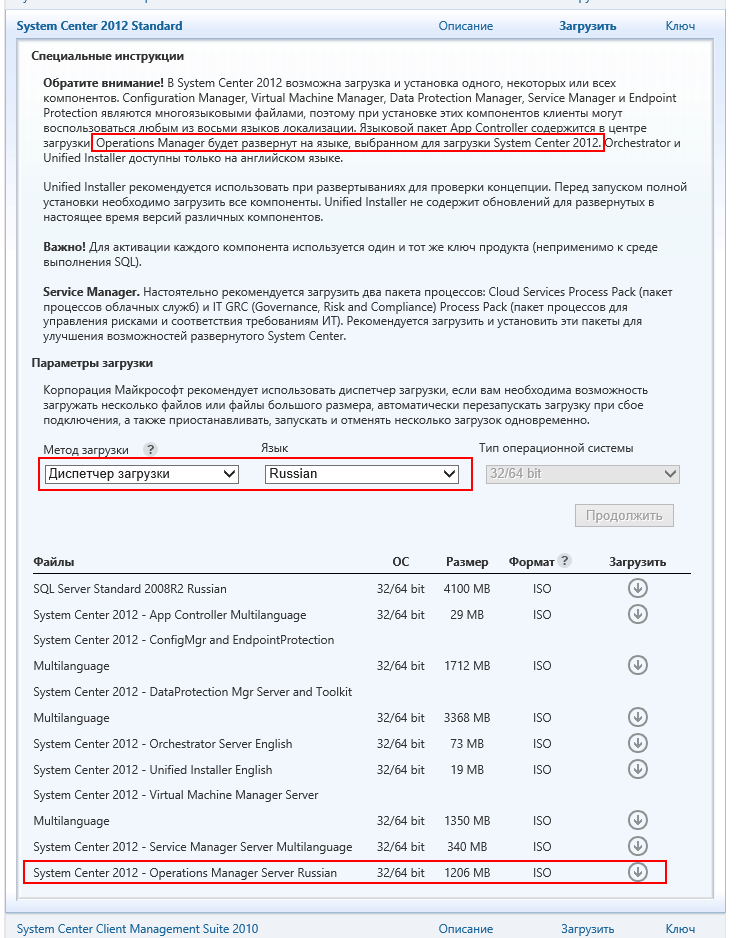Download Virtual Machine Manager Server ISO
This screenshot has height=938, width=739.
(637, 820)
